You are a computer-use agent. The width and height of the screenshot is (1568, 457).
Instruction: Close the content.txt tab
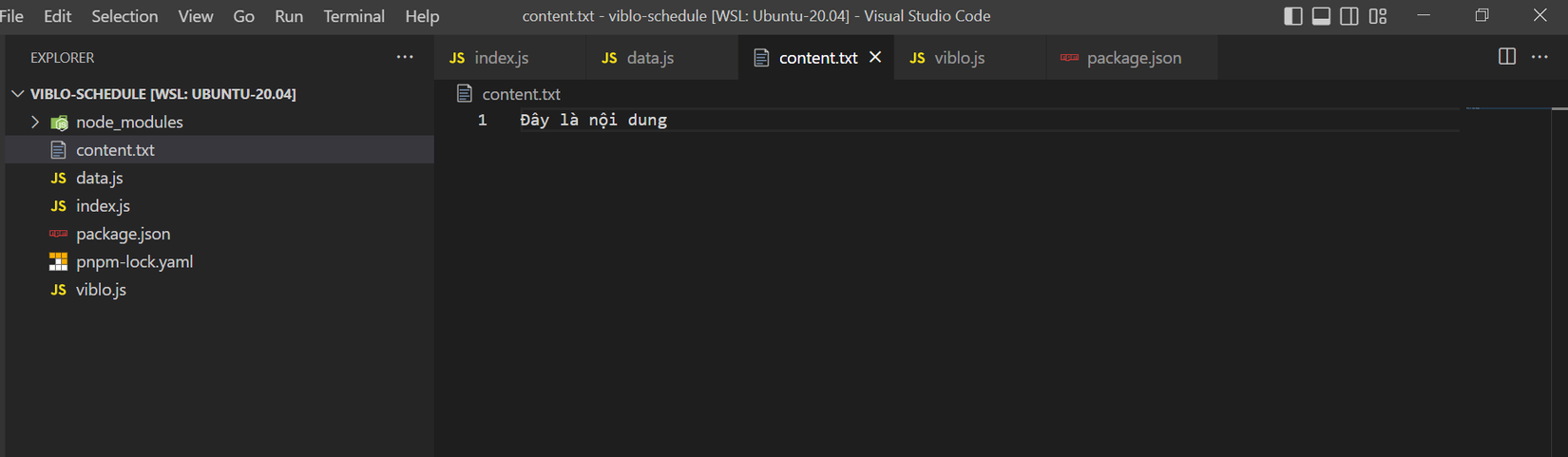[x=875, y=57]
